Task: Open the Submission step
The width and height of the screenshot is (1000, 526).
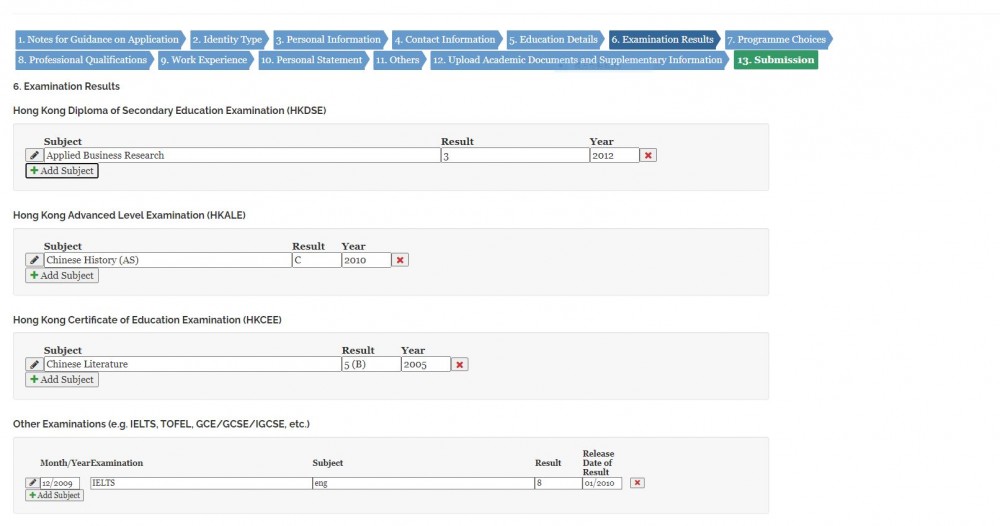Action: (775, 60)
